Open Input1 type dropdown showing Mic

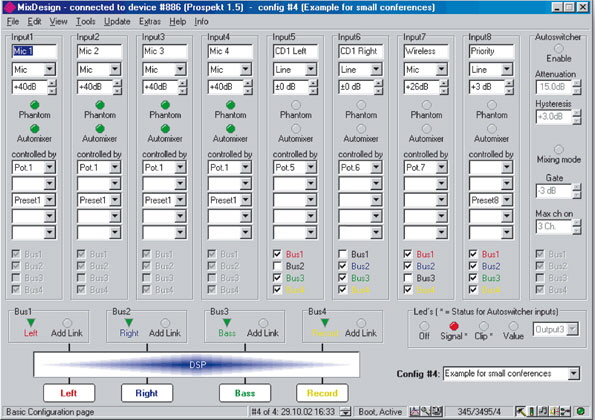click(x=50, y=69)
